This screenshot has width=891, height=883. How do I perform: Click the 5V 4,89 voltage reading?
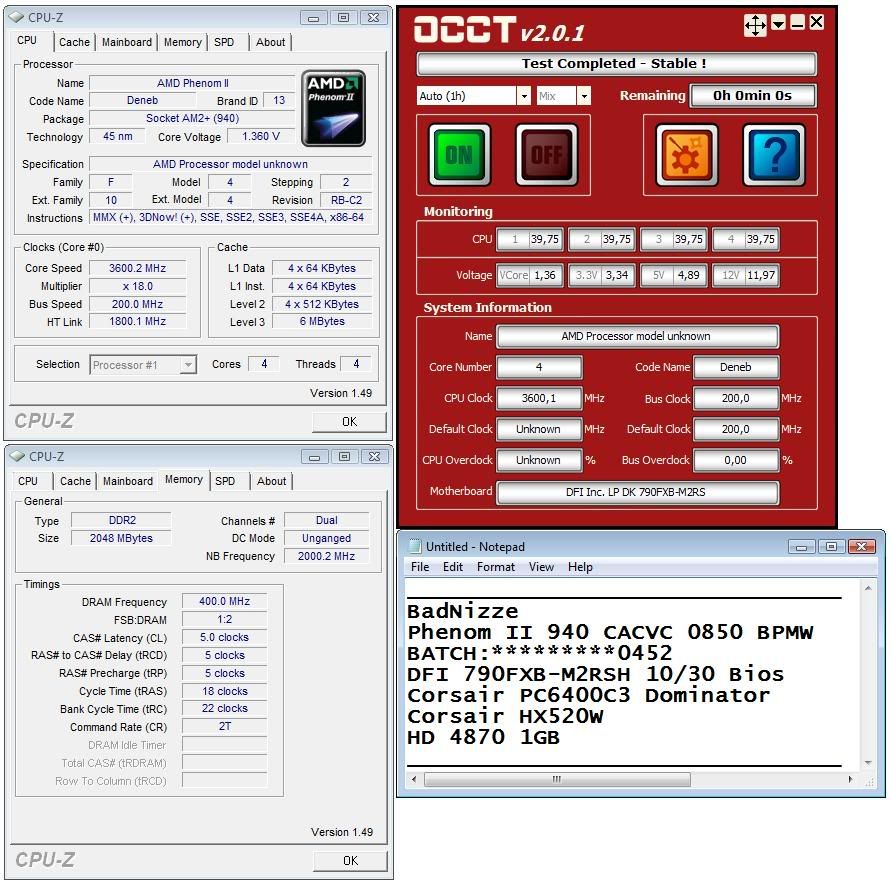(x=674, y=275)
